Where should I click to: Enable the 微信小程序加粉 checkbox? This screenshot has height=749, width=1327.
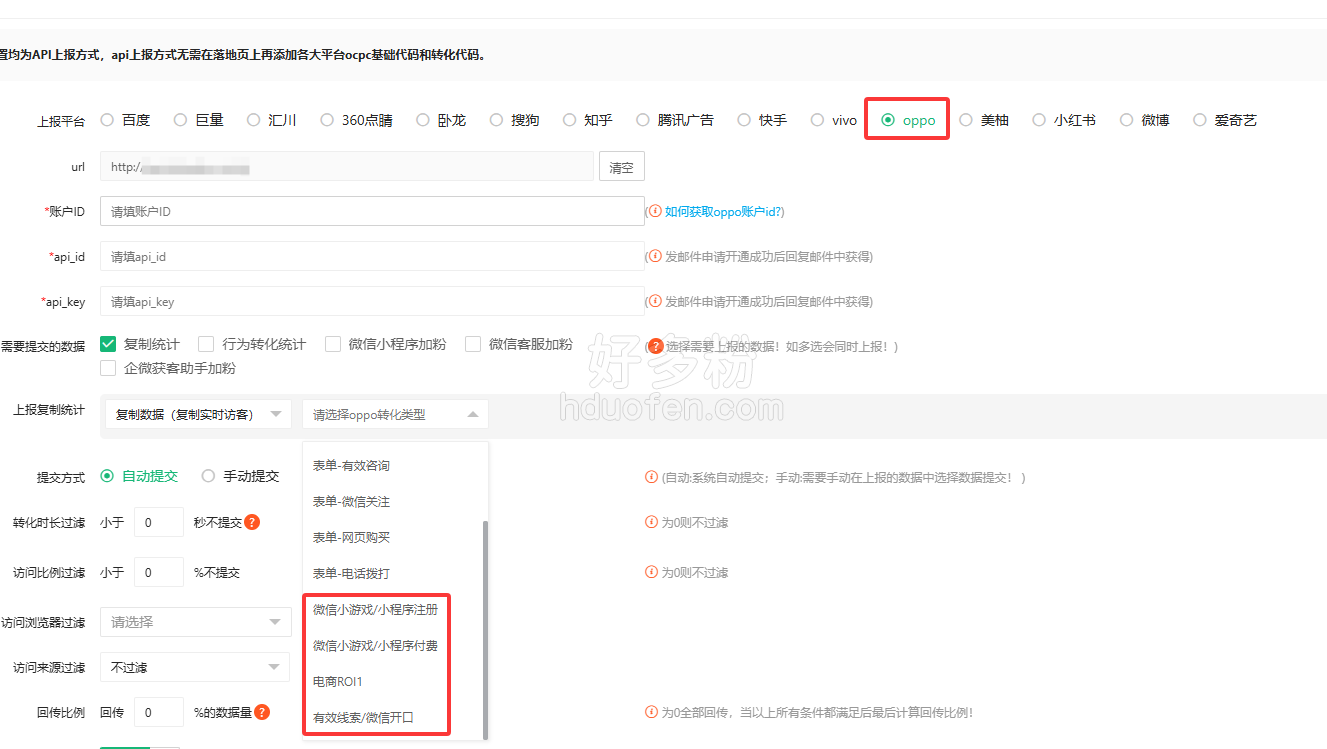(x=333, y=344)
